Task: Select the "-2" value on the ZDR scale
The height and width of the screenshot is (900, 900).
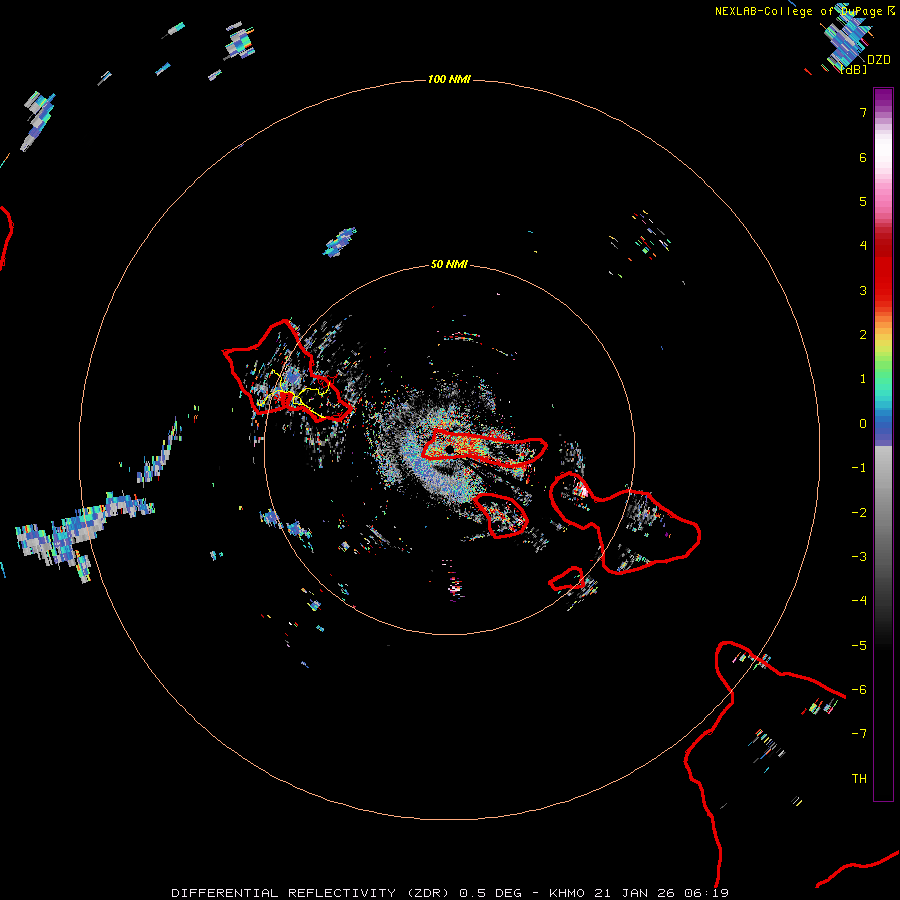Action: tap(859, 513)
